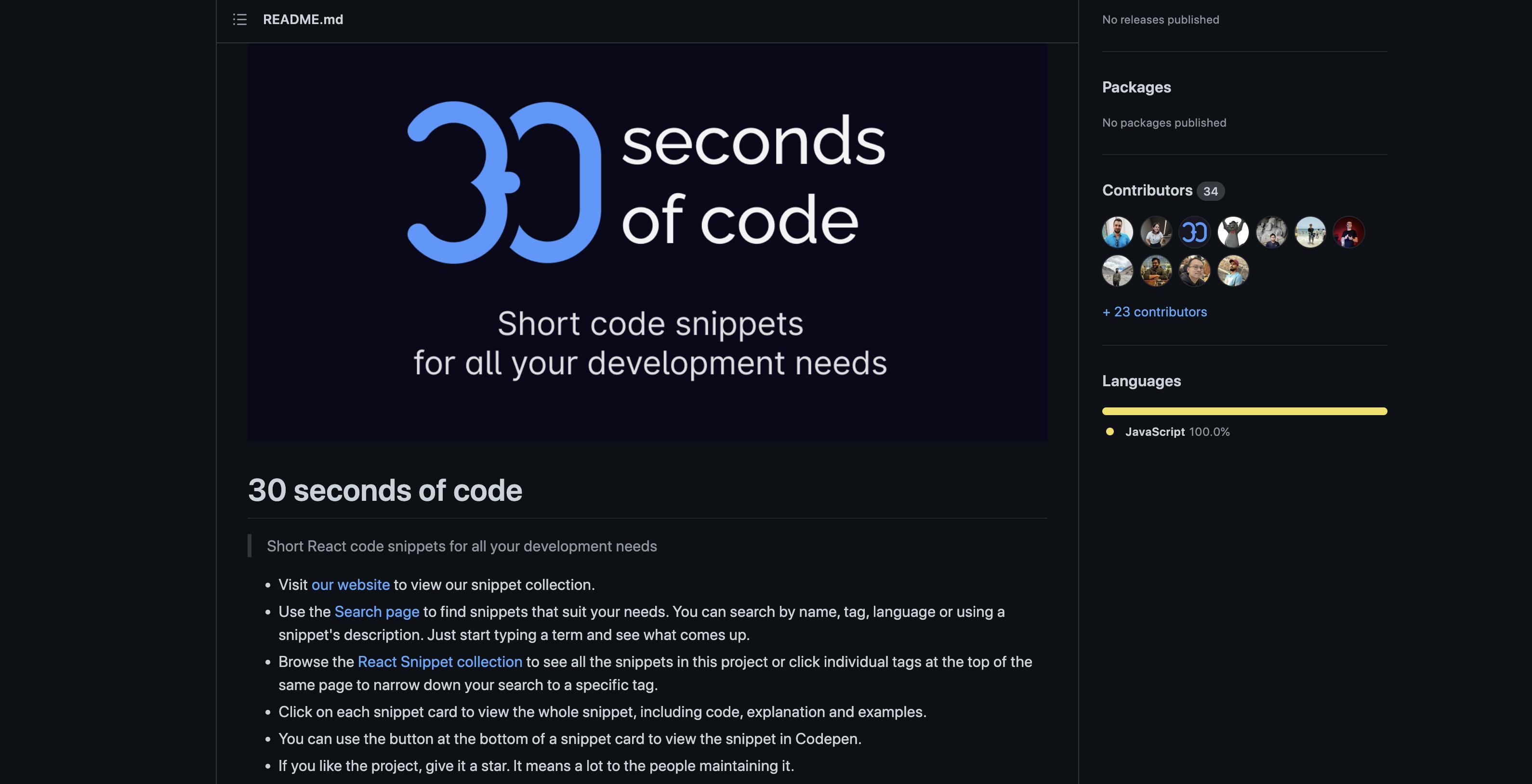Screen dimensions: 1532x784
Task: Click the last avatar in the top contributor row
Action: pyautogui.click(x=1348, y=232)
